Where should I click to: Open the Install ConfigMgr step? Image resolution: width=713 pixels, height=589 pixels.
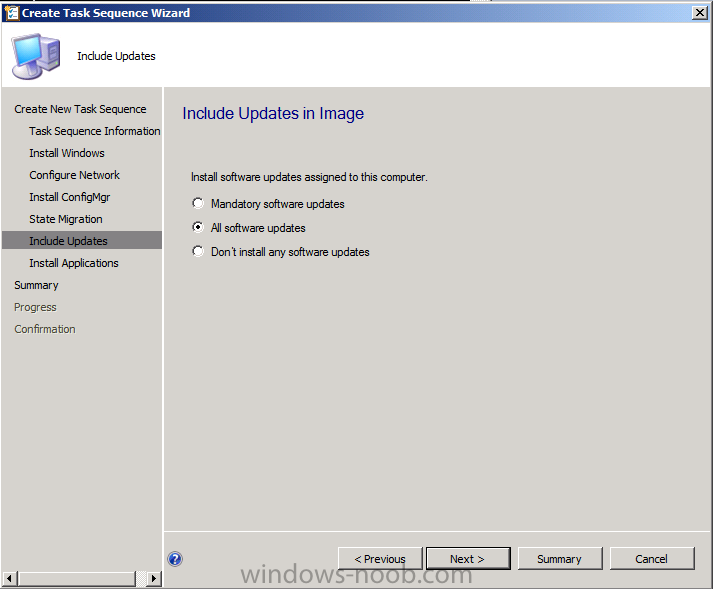70,197
